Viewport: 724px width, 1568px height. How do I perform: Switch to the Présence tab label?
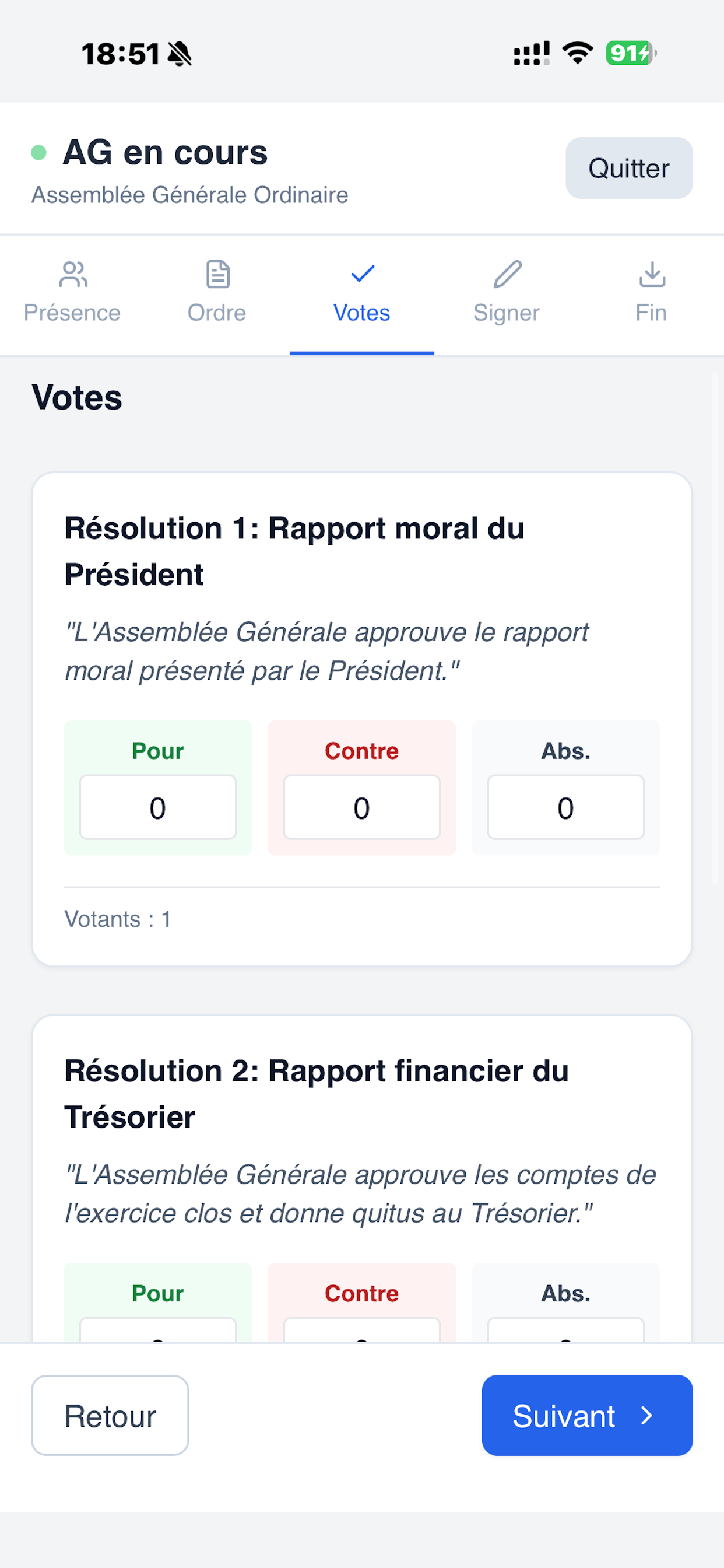click(x=72, y=313)
